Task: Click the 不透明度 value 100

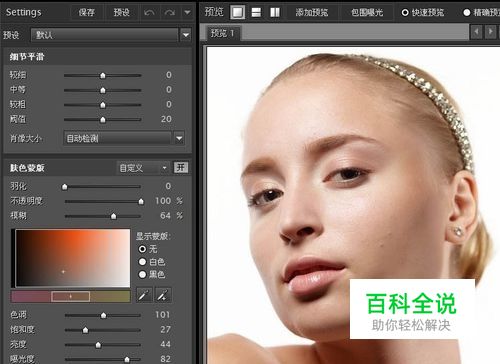Action: click(163, 201)
